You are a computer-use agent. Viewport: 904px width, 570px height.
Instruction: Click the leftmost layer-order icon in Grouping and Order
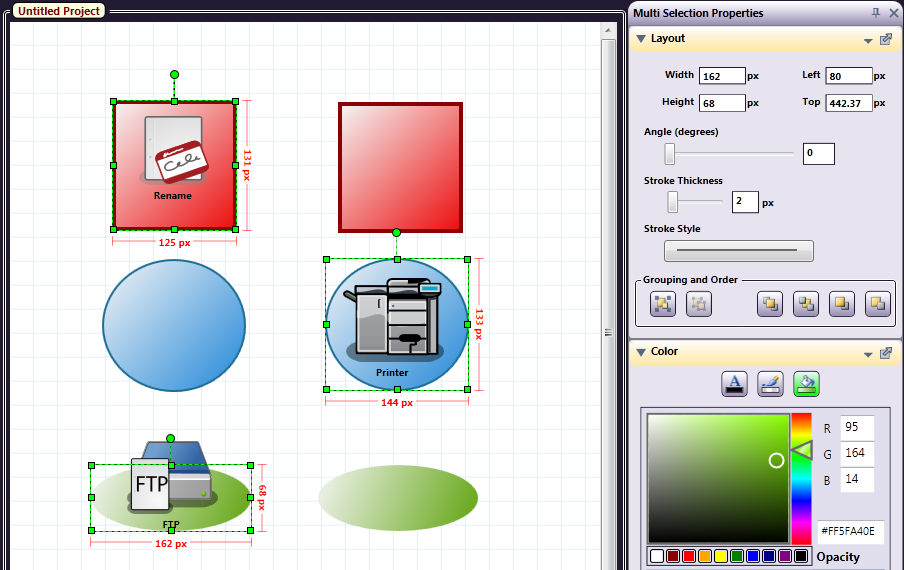[769, 305]
